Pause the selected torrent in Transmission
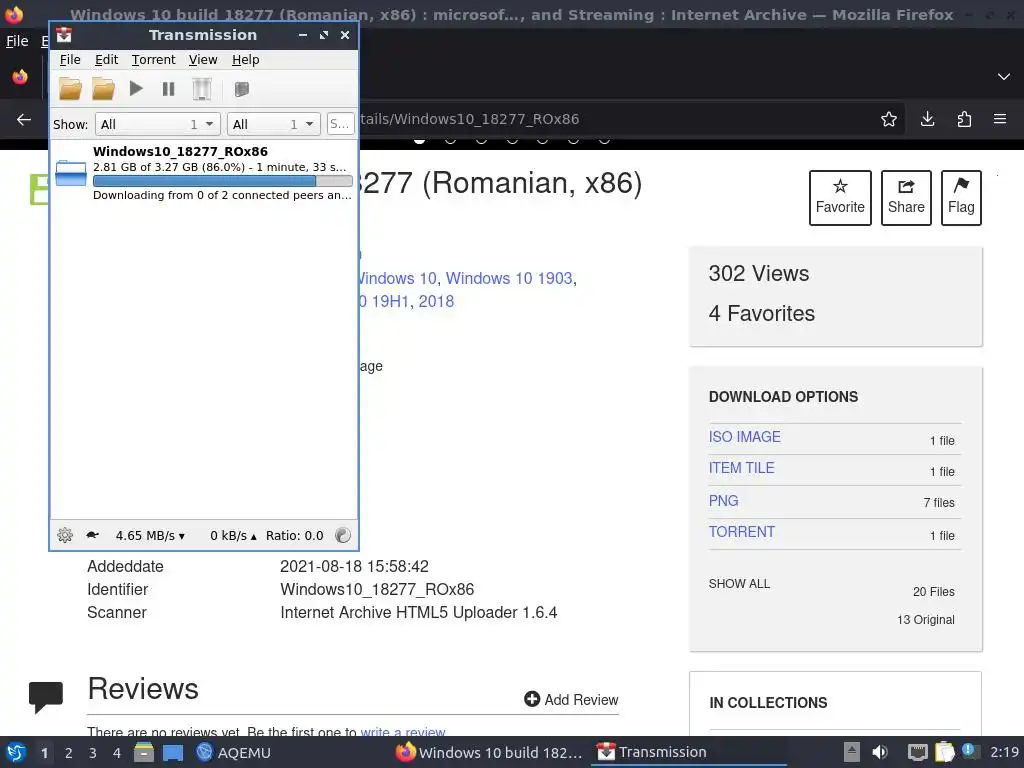The image size is (1024, 768). tap(168, 89)
